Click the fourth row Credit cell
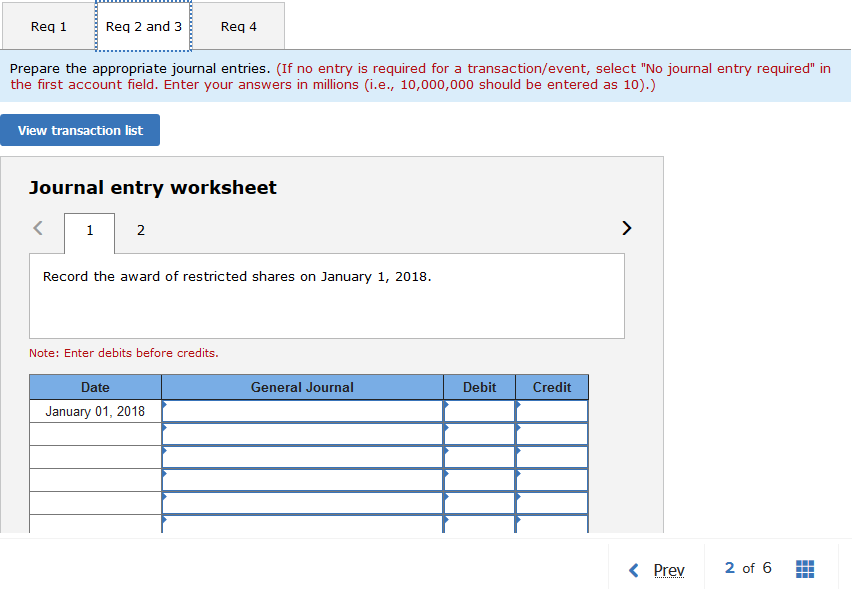852x594 pixels. (x=552, y=480)
